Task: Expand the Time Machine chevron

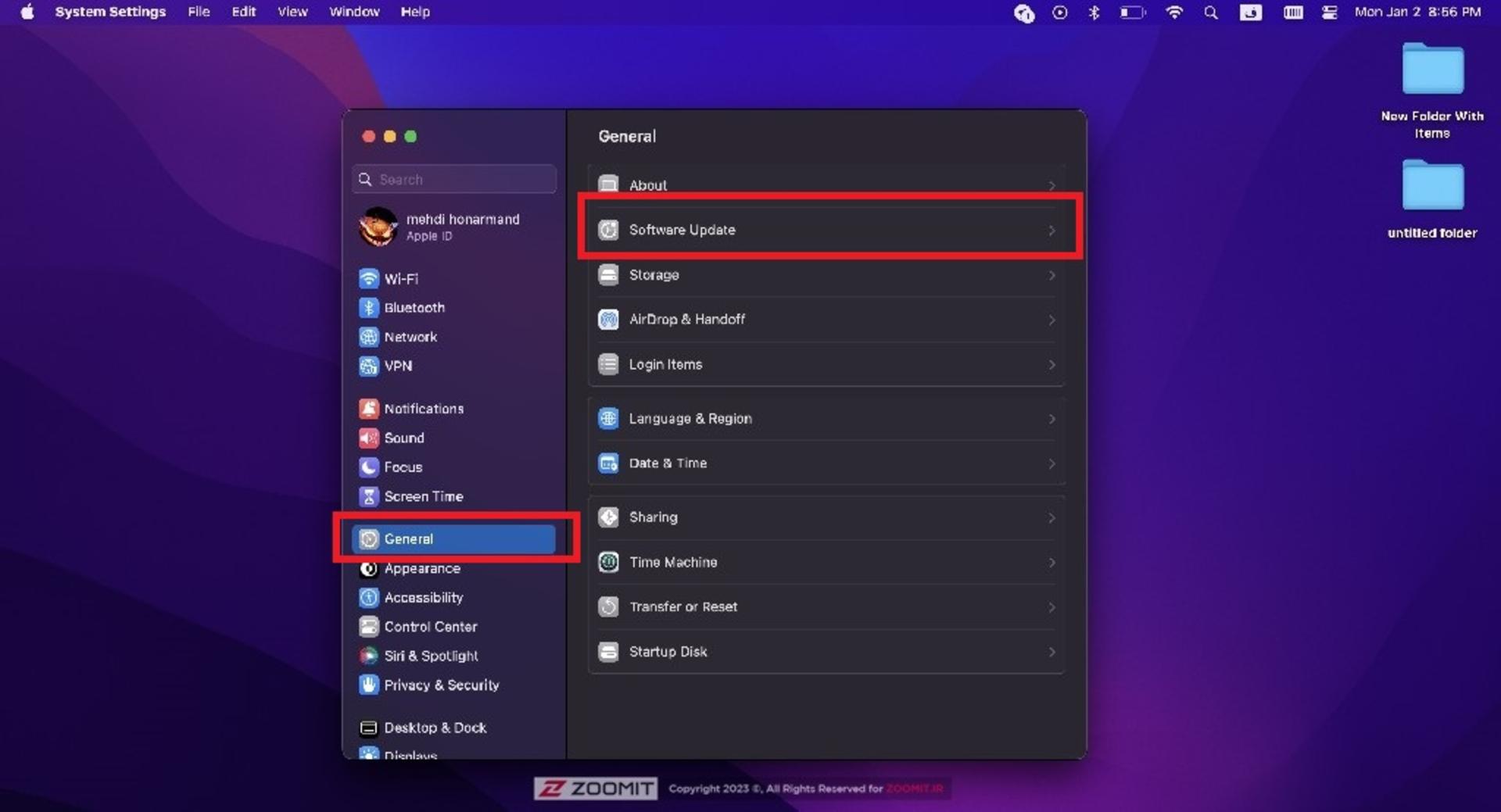Action: [x=1051, y=562]
